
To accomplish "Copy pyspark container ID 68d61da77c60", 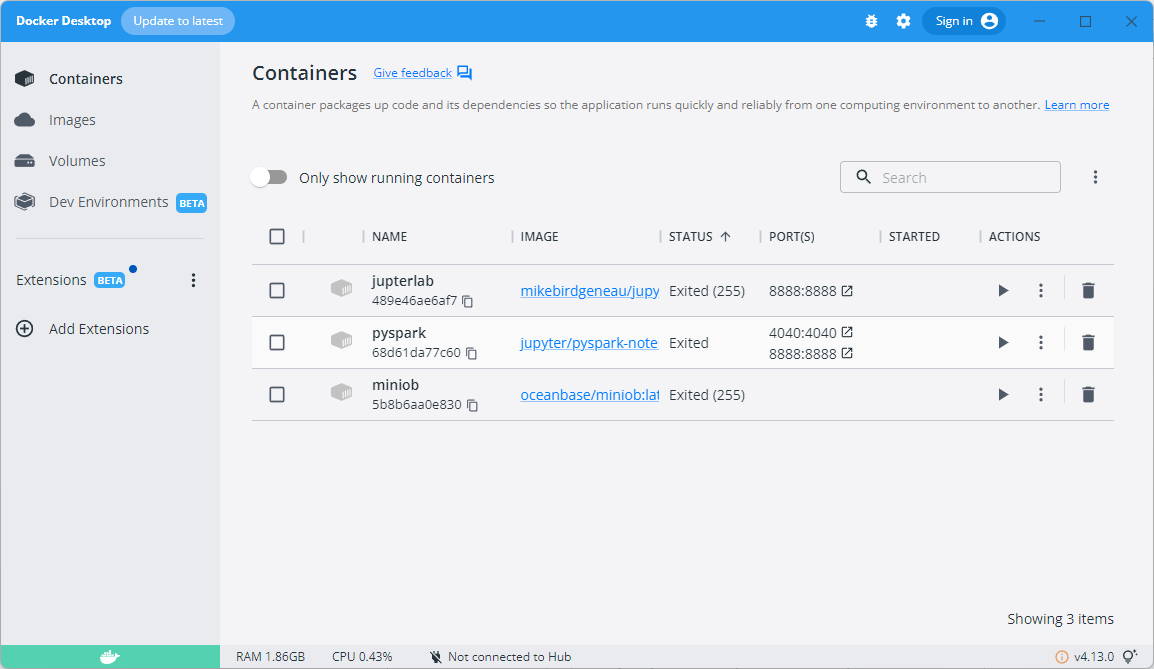I will (472, 353).
